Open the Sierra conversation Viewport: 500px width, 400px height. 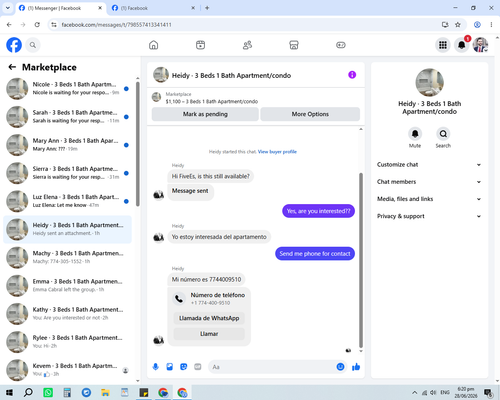(68, 173)
